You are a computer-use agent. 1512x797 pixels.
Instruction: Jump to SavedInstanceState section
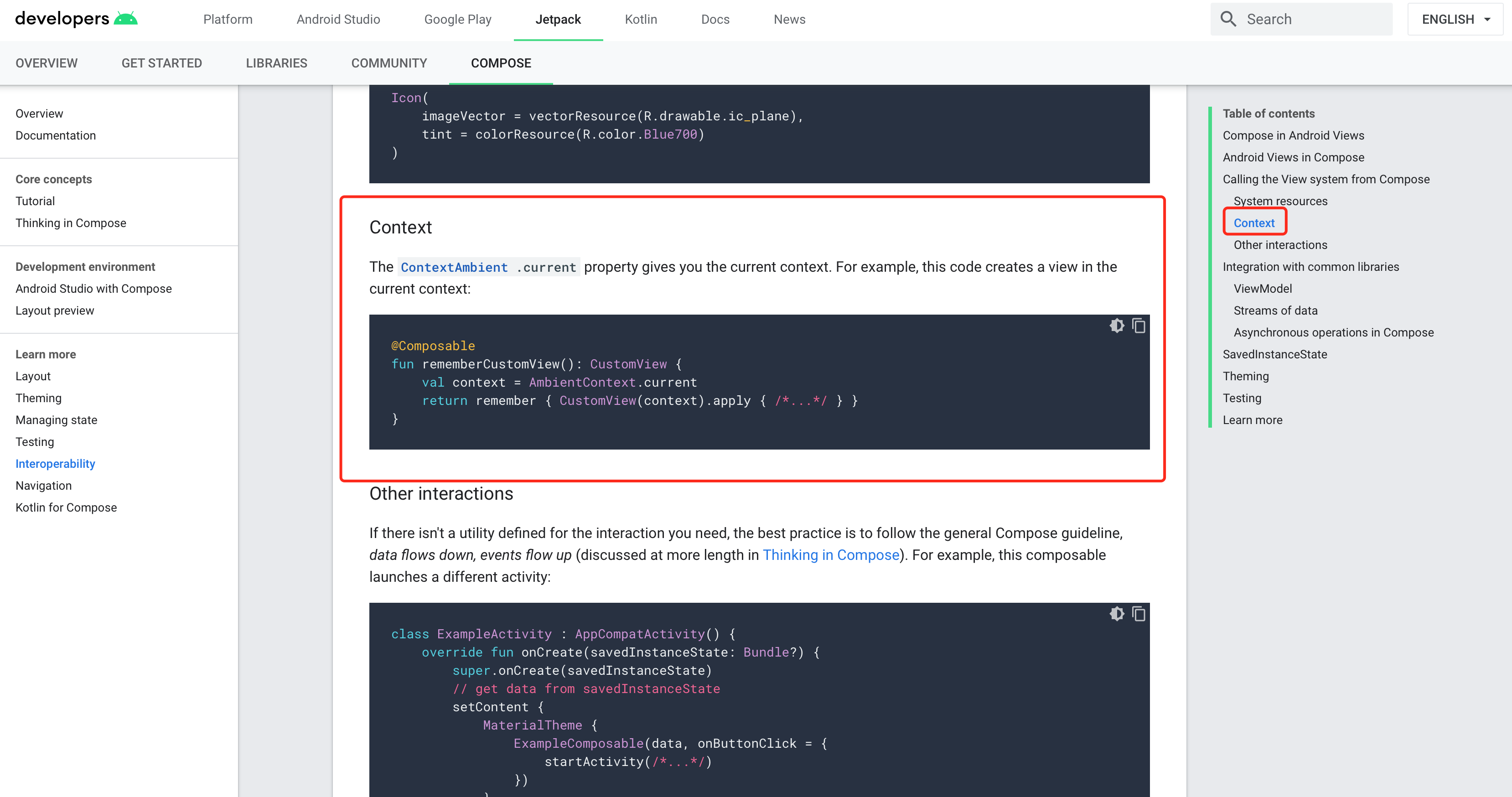click(1274, 354)
